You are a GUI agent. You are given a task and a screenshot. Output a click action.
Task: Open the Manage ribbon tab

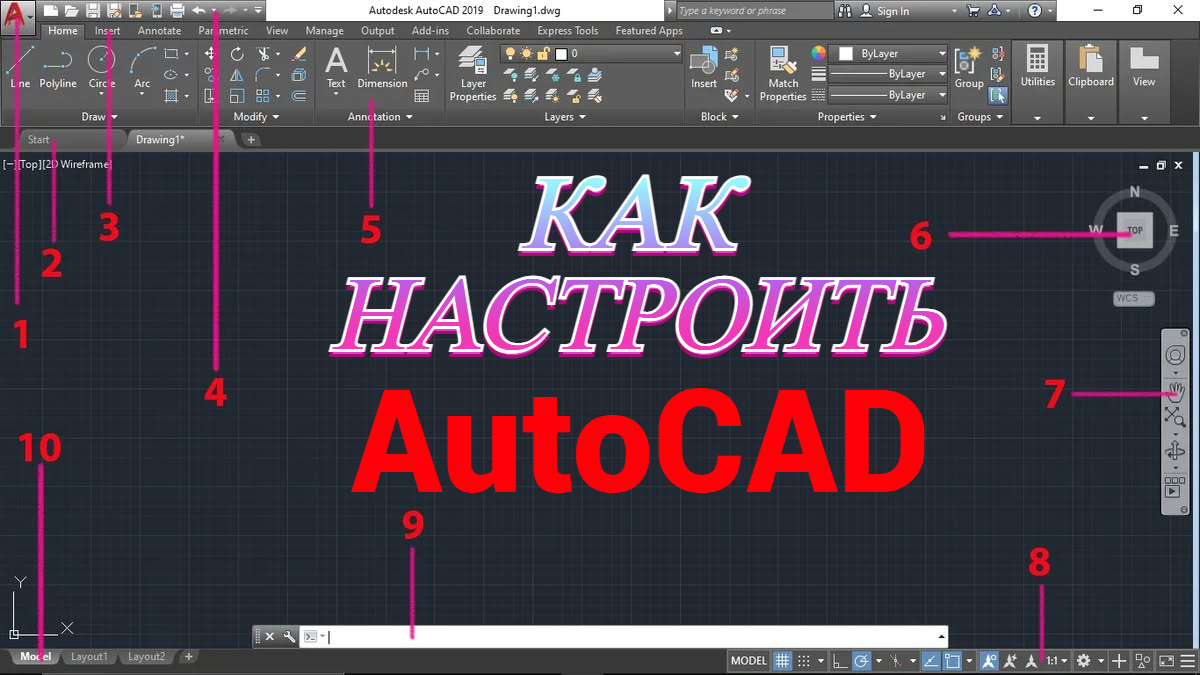324,31
